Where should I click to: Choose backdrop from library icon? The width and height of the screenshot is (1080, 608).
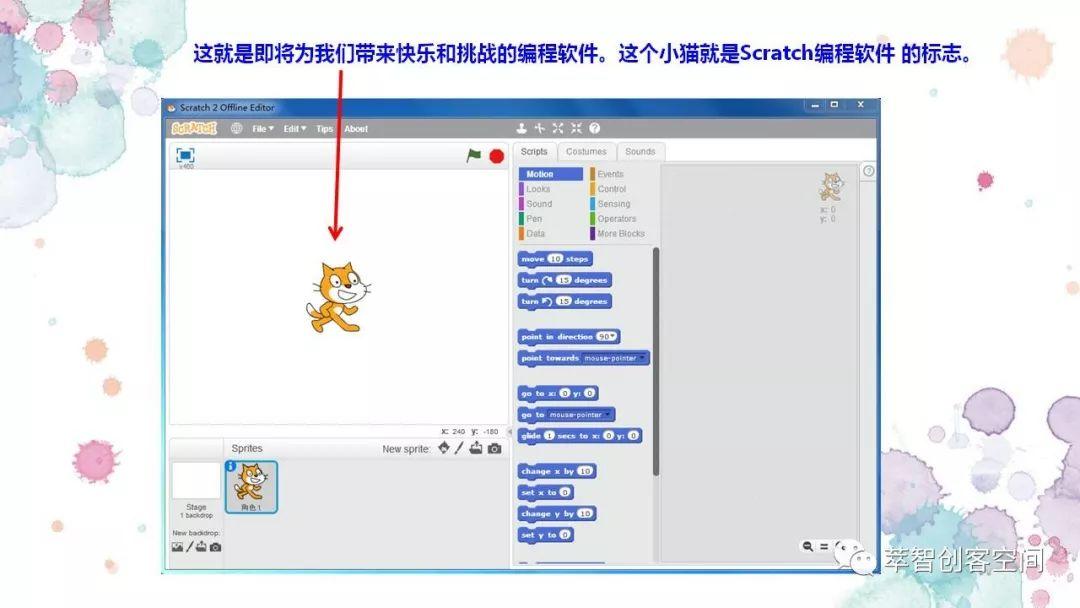point(178,547)
